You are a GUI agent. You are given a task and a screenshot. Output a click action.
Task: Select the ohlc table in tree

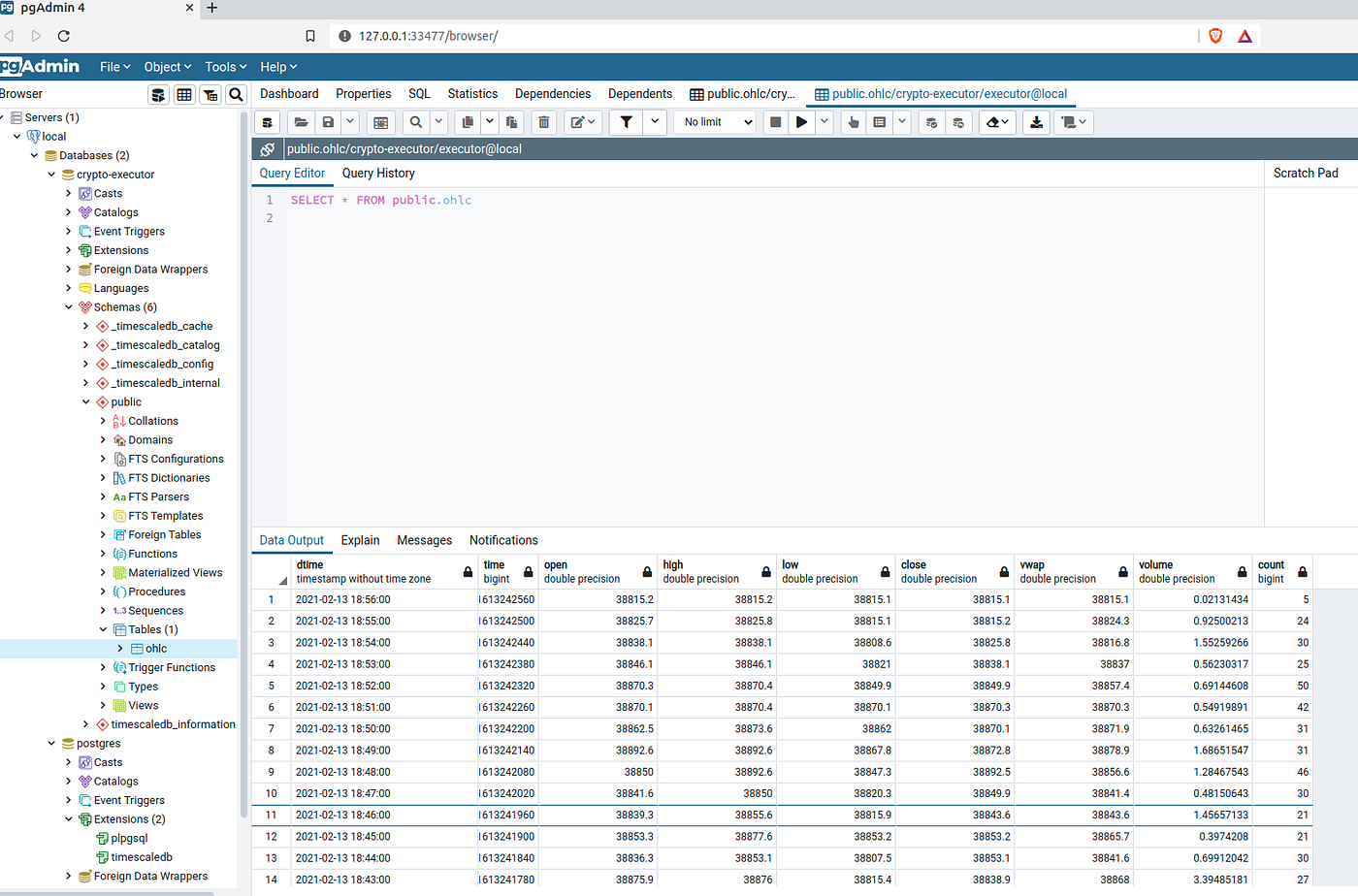(x=156, y=649)
